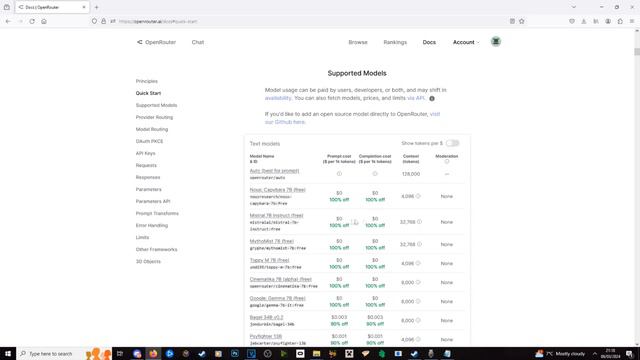Open the Firefox account icon in toolbar
Viewport: 640px width, 360px height.
click(608, 21)
